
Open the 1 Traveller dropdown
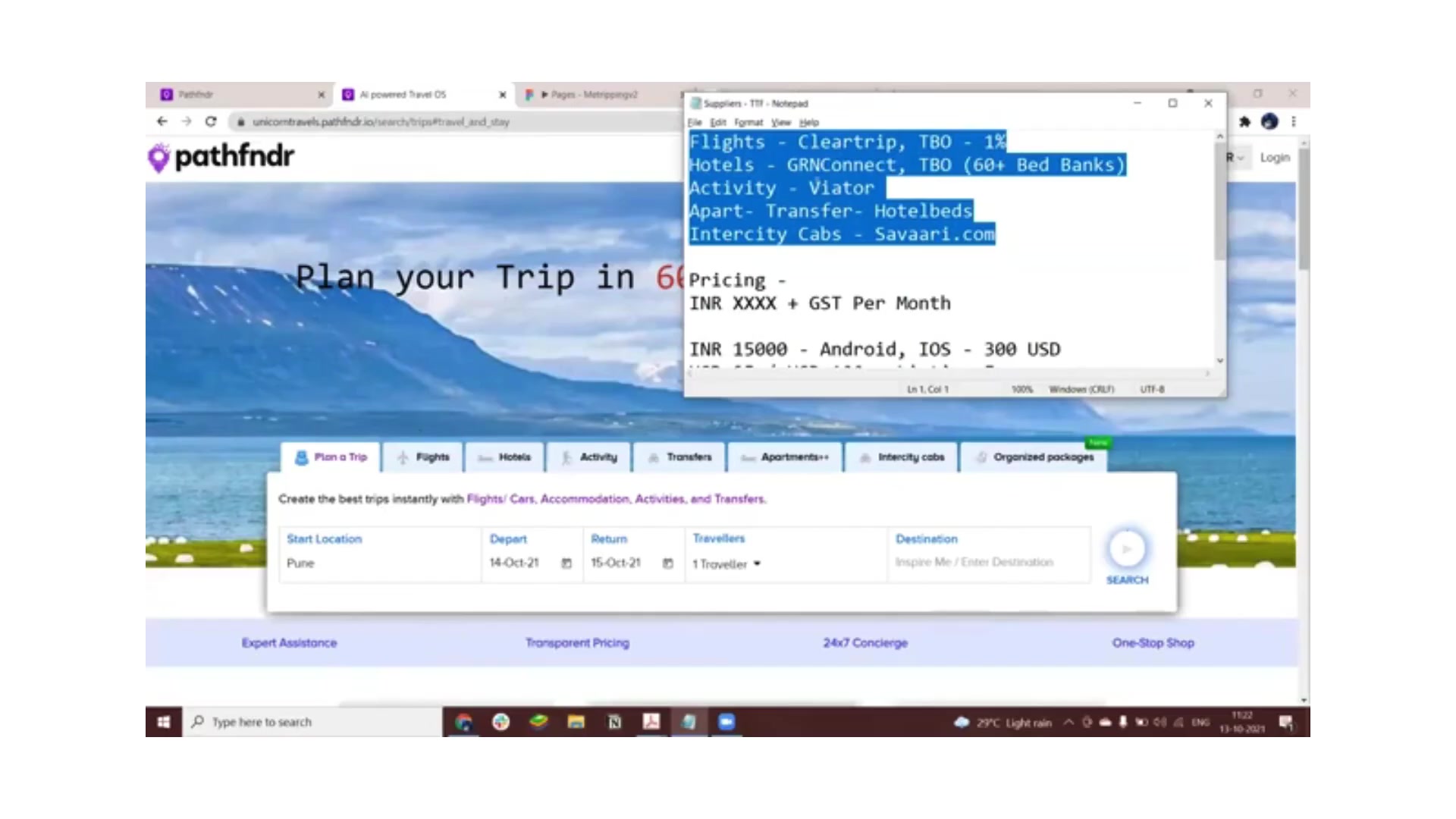[726, 564]
